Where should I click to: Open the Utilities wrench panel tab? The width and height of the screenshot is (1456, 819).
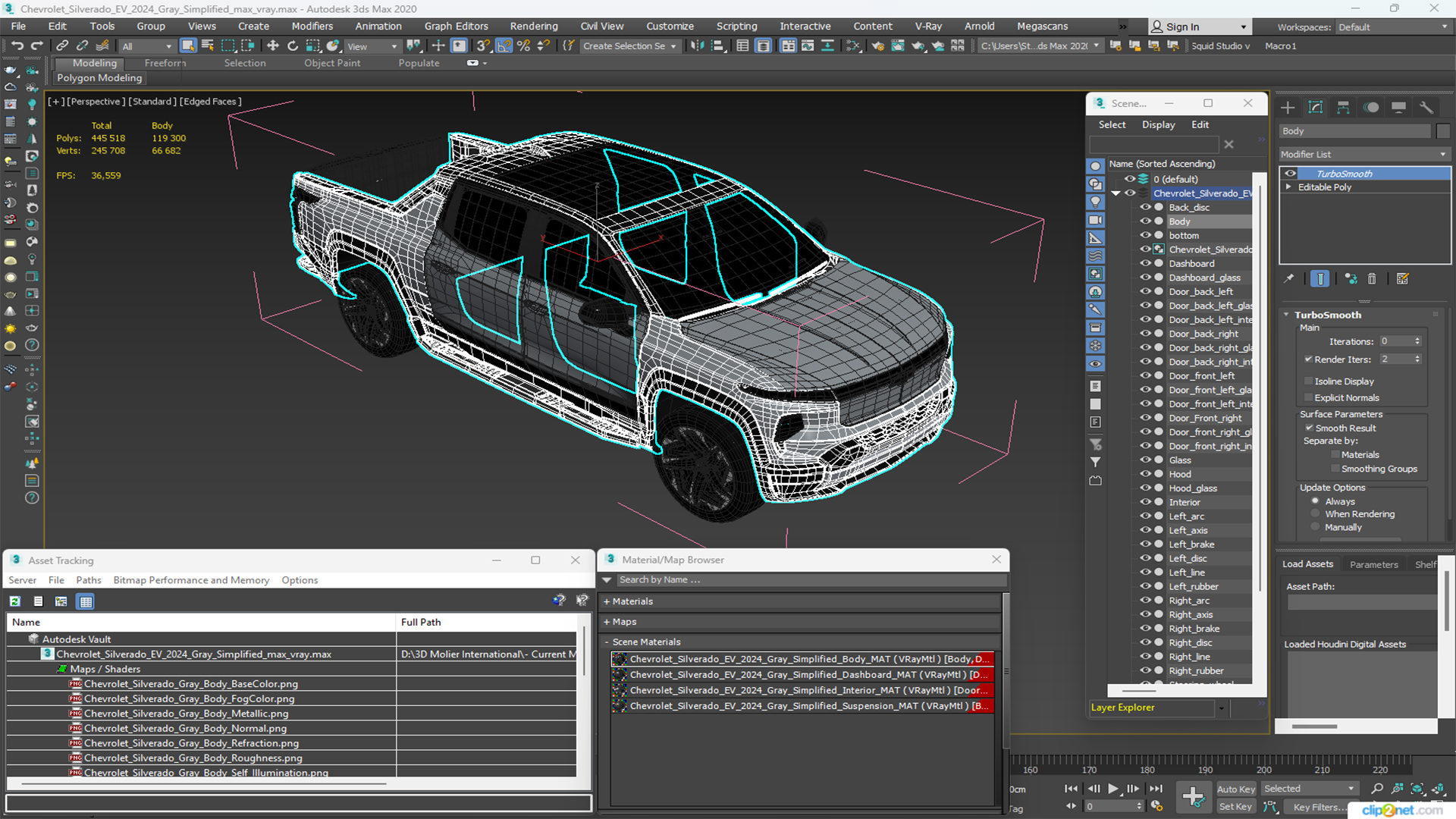[x=1426, y=108]
